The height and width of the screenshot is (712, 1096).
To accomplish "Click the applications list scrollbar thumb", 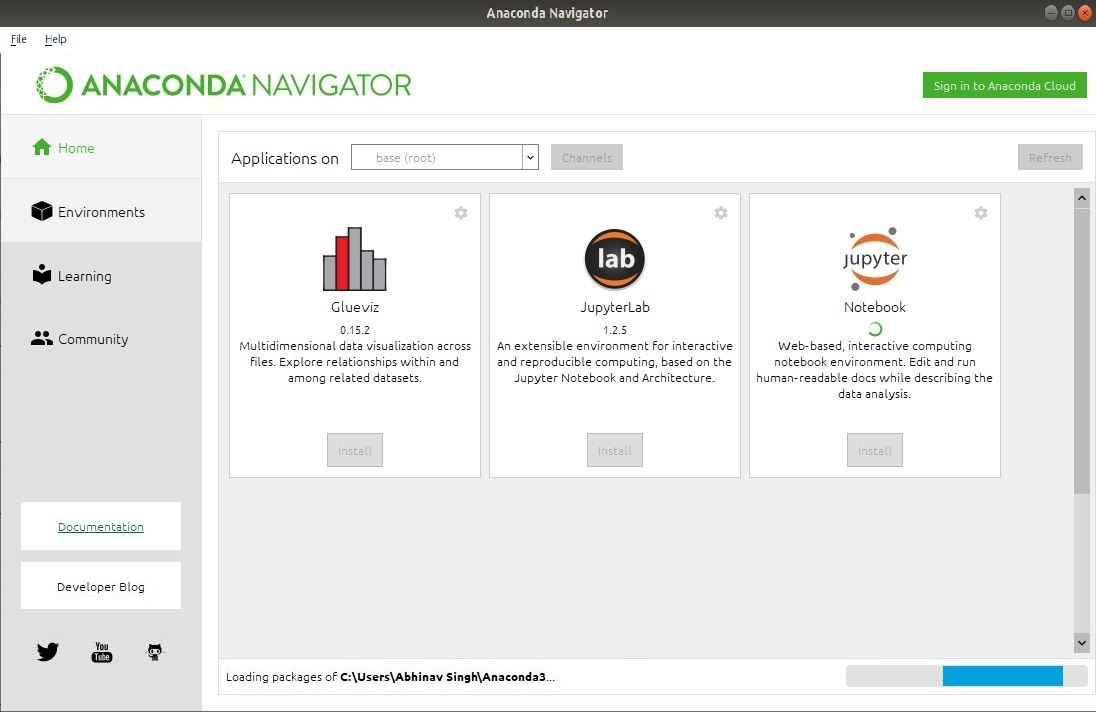I will coord(1081,351).
